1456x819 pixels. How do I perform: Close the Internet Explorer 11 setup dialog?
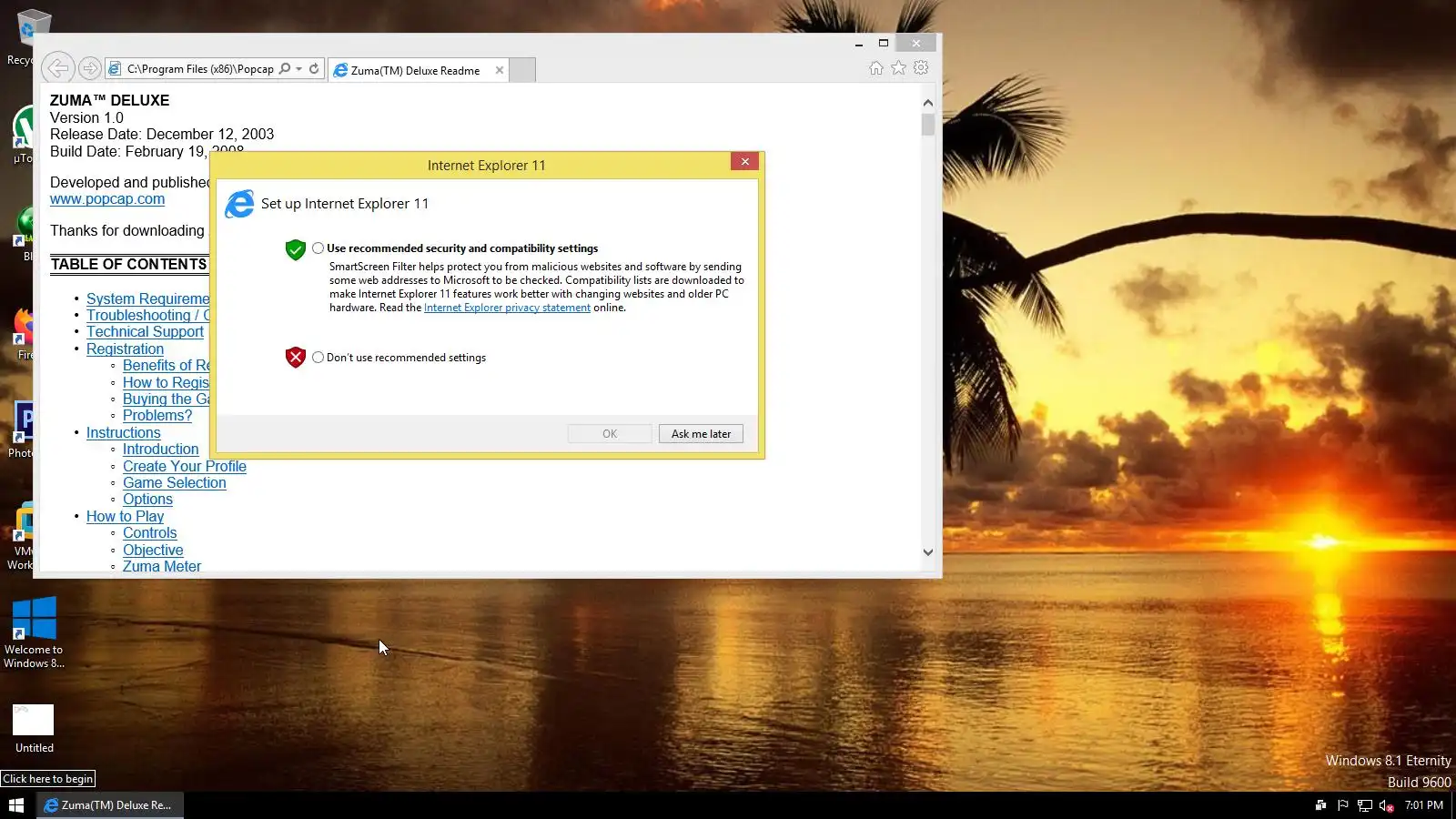(744, 162)
